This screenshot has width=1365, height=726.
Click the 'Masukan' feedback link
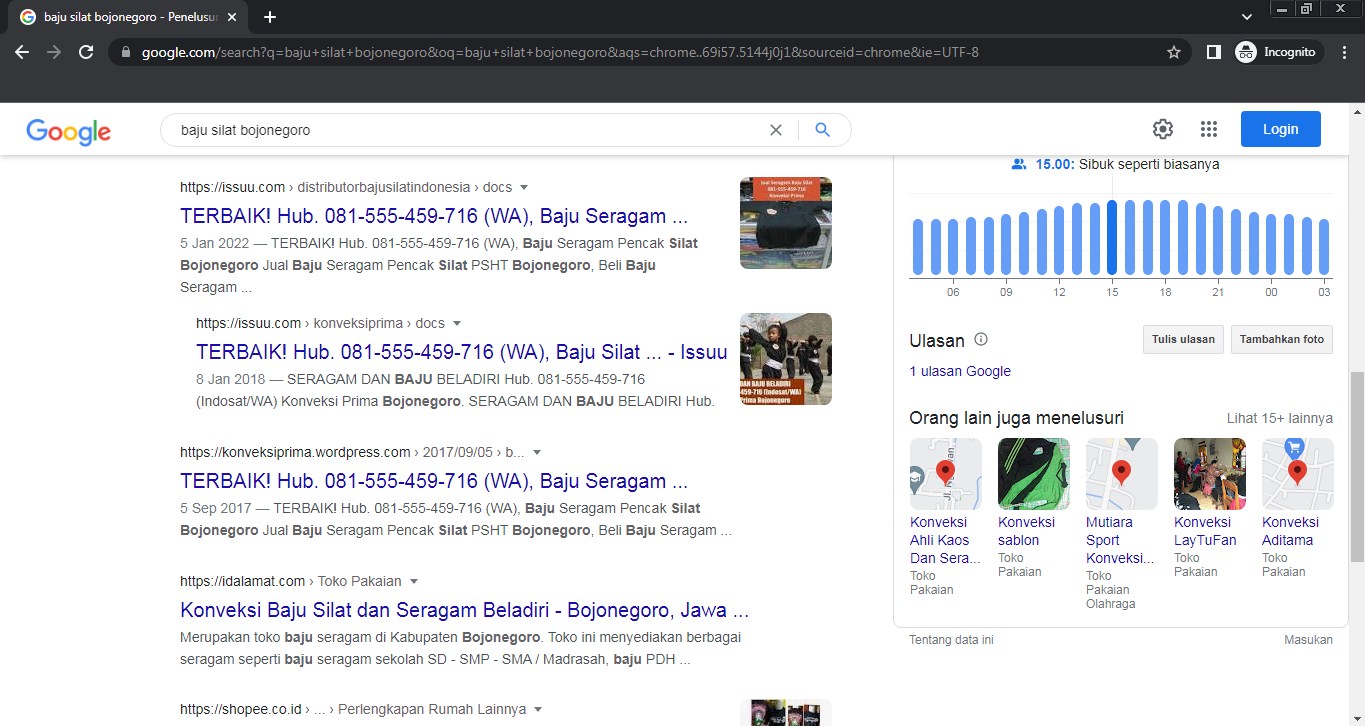click(1308, 640)
